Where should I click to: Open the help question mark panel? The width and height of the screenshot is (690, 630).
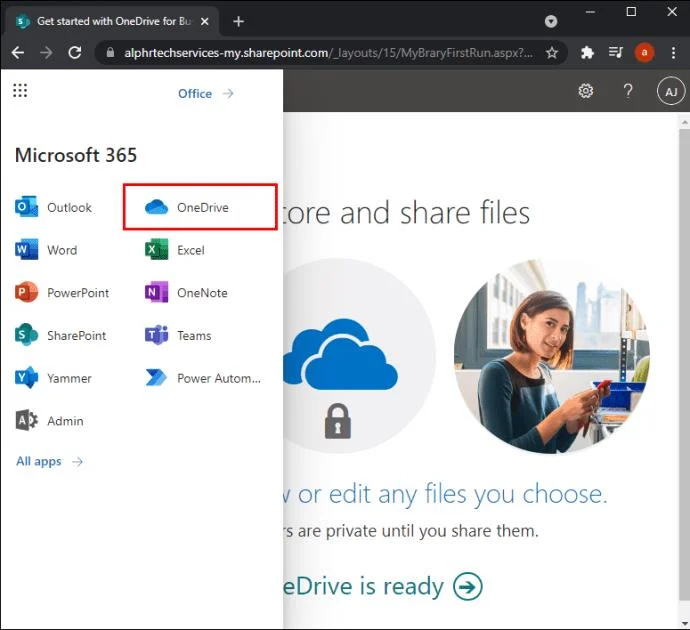click(628, 91)
